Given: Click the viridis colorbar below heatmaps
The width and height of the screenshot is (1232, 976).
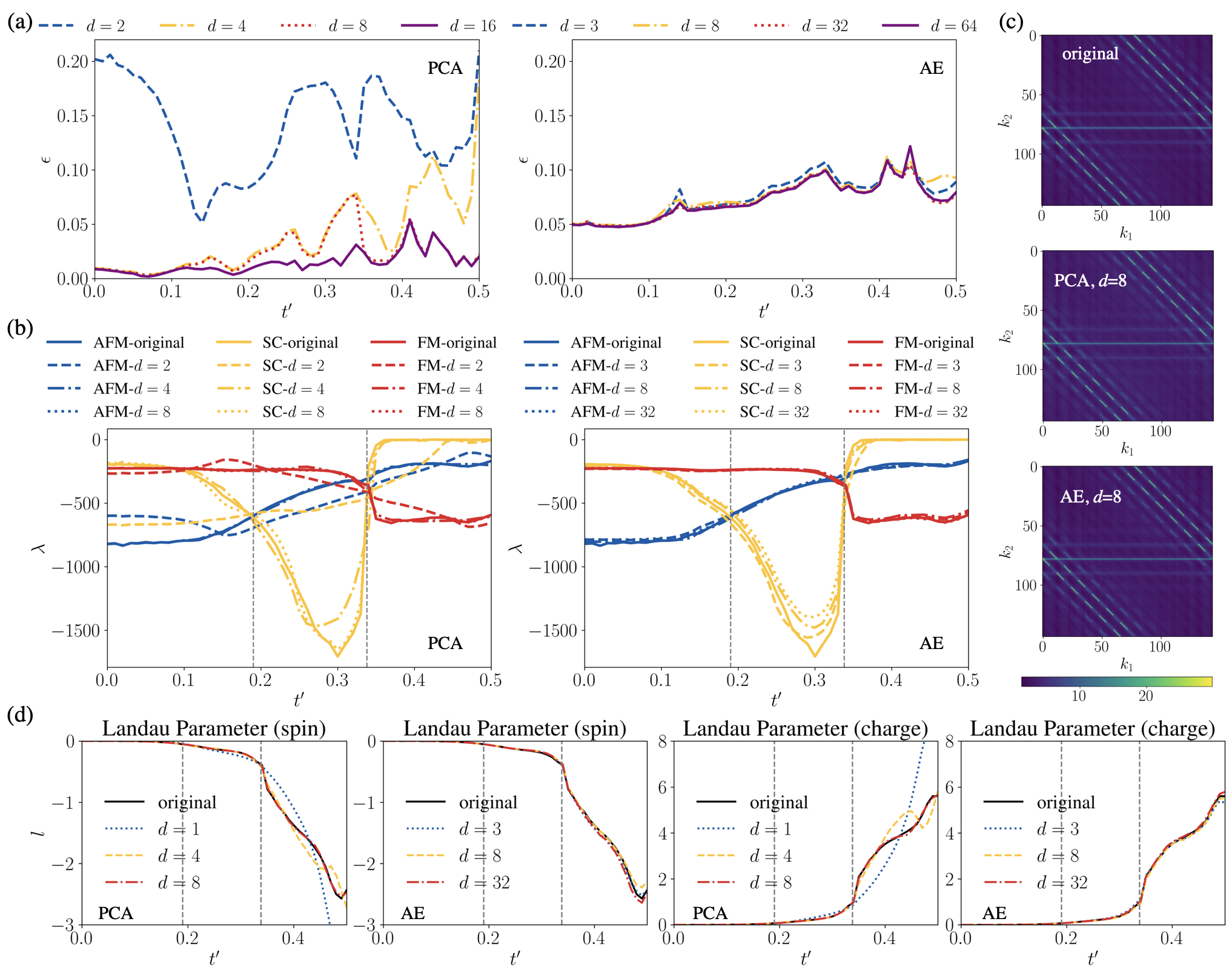Looking at the screenshot, I should (x=1116, y=682).
